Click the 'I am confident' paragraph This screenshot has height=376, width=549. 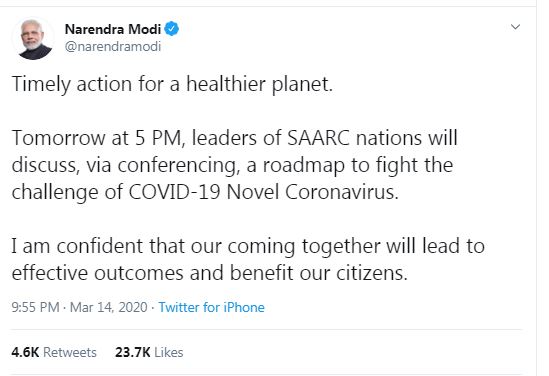pos(248,259)
